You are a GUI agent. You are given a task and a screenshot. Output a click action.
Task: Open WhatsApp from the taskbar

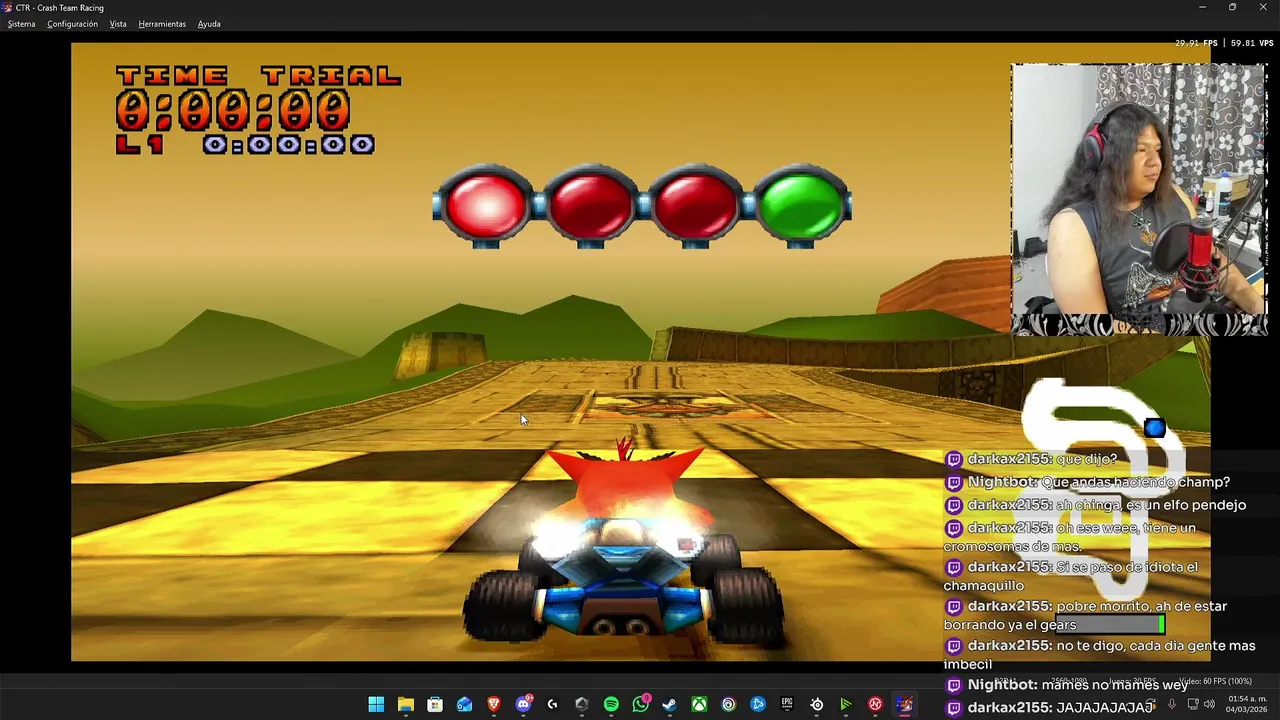[x=641, y=705]
